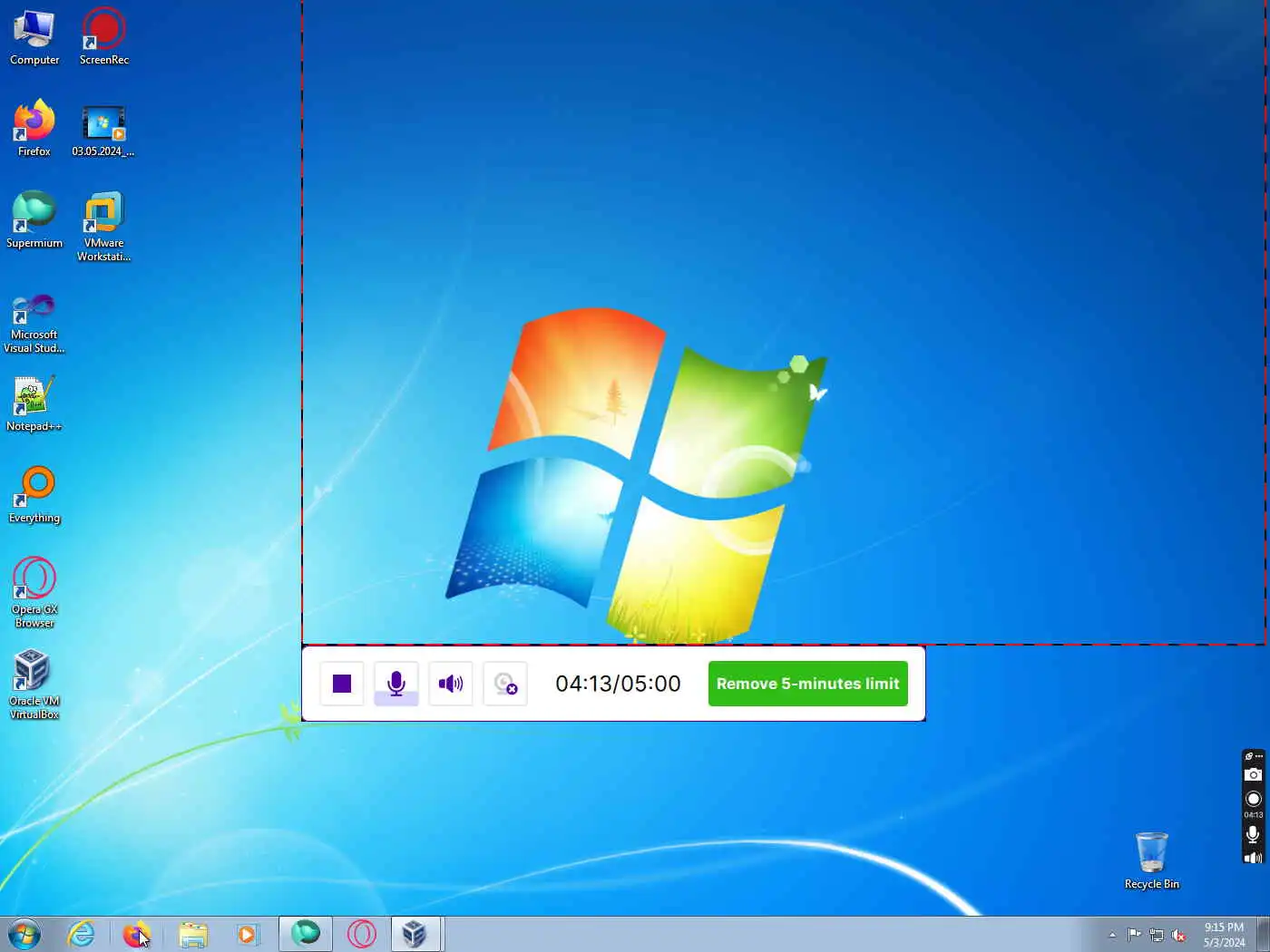Click the network icon in system tray
This screenshot has width=1270, height=952.
coord(1157,935)
